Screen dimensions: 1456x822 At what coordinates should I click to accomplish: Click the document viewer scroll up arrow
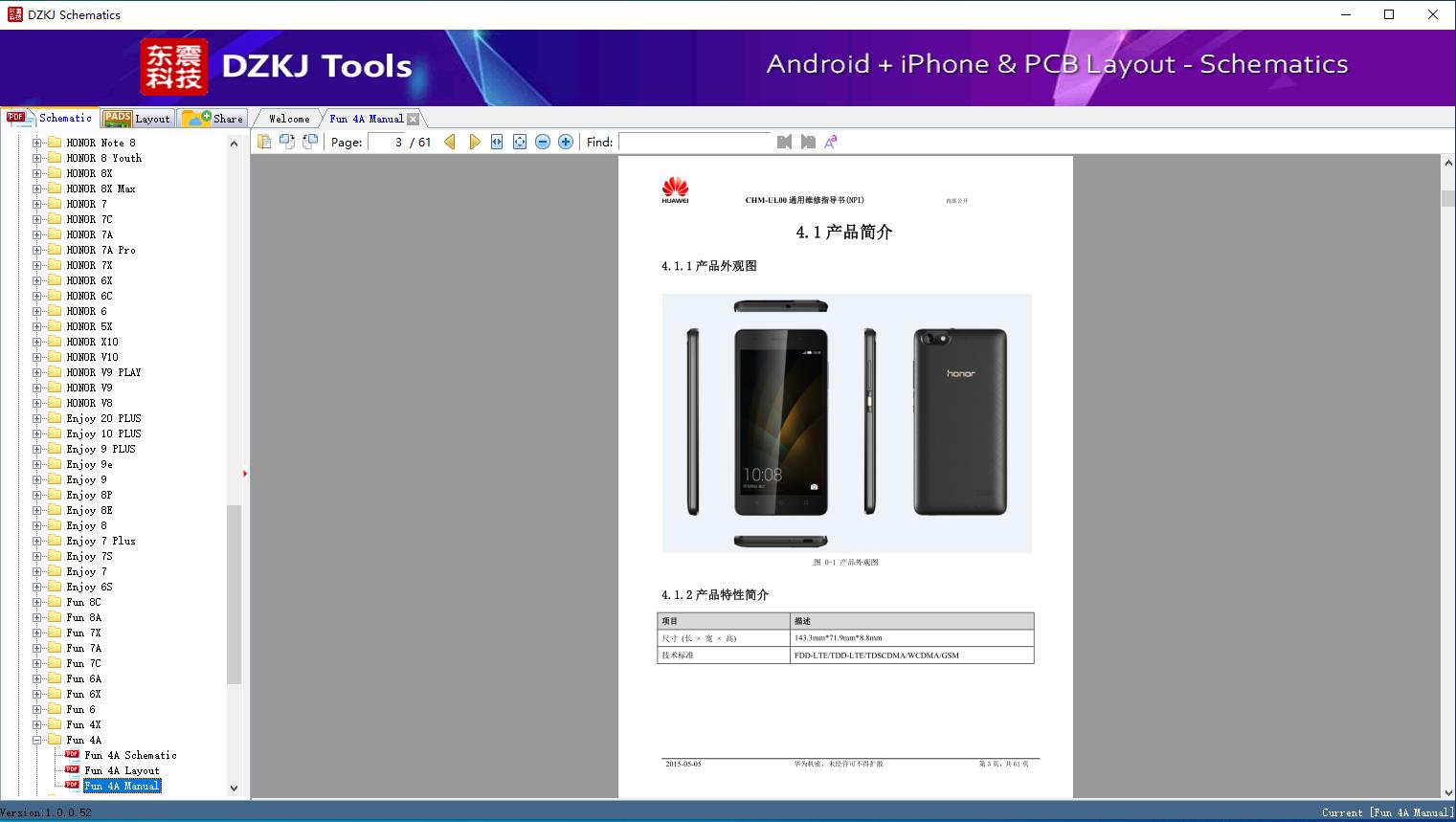click(x=1448, y=164)
